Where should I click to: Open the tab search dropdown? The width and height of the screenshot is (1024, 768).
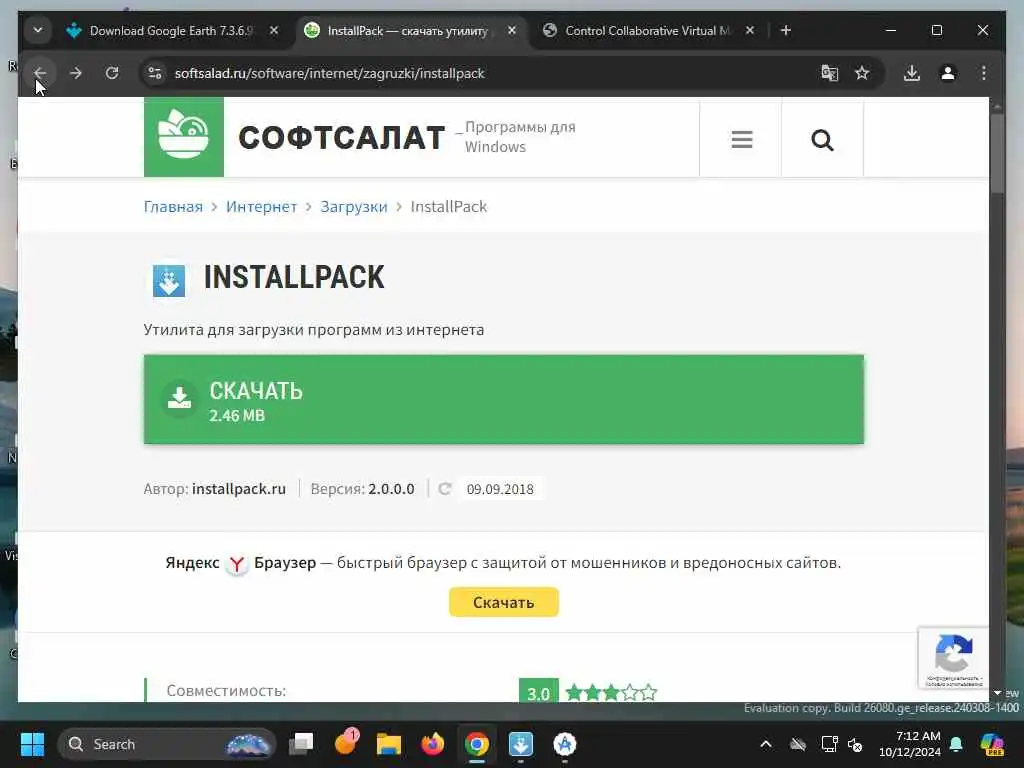(38, 31)
